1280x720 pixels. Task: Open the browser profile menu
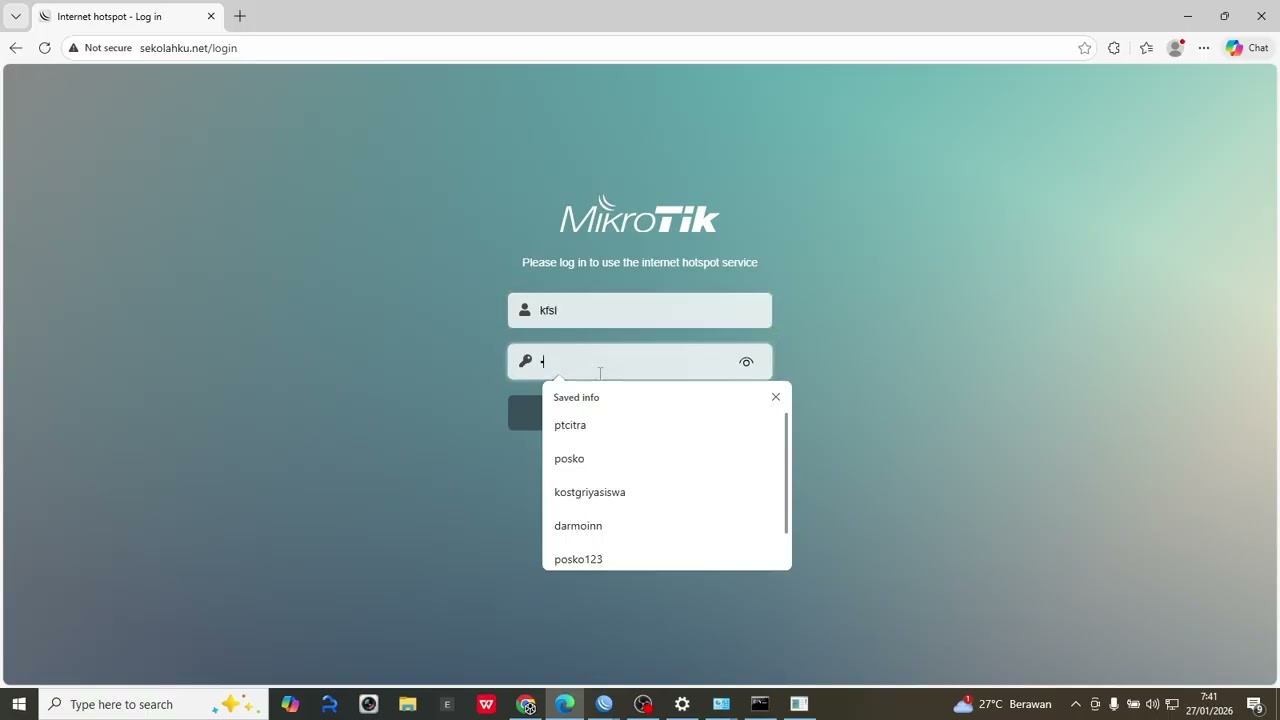point(1176,48)
